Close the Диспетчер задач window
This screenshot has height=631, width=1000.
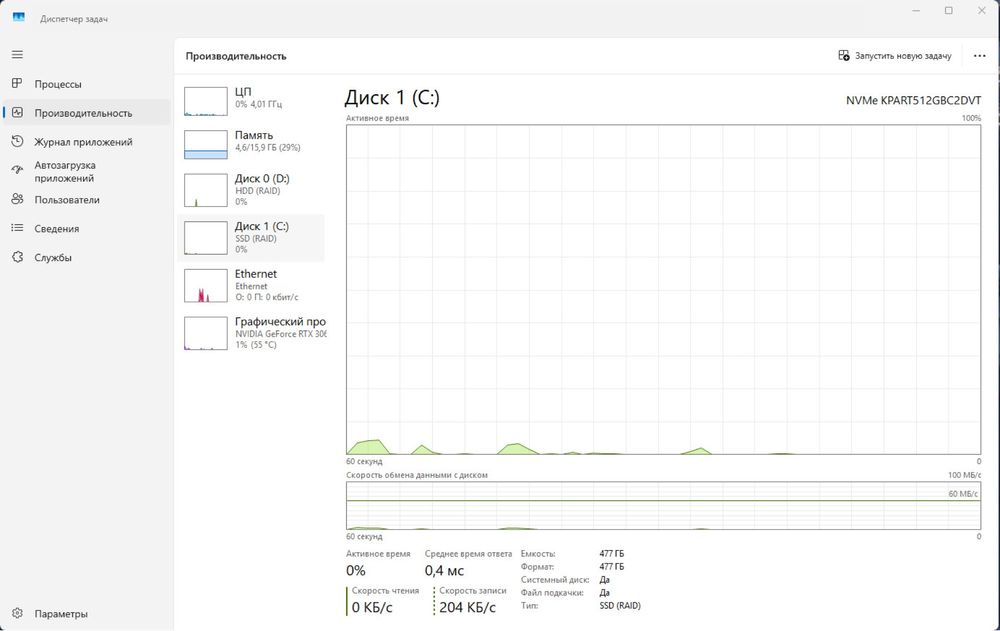(982, 11)
